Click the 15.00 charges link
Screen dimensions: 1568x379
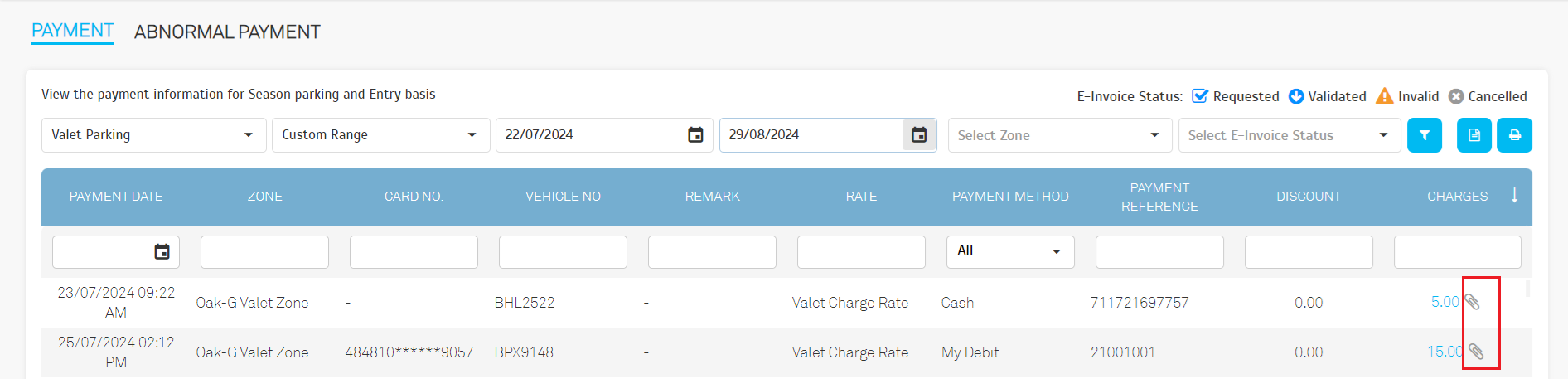1443,352
